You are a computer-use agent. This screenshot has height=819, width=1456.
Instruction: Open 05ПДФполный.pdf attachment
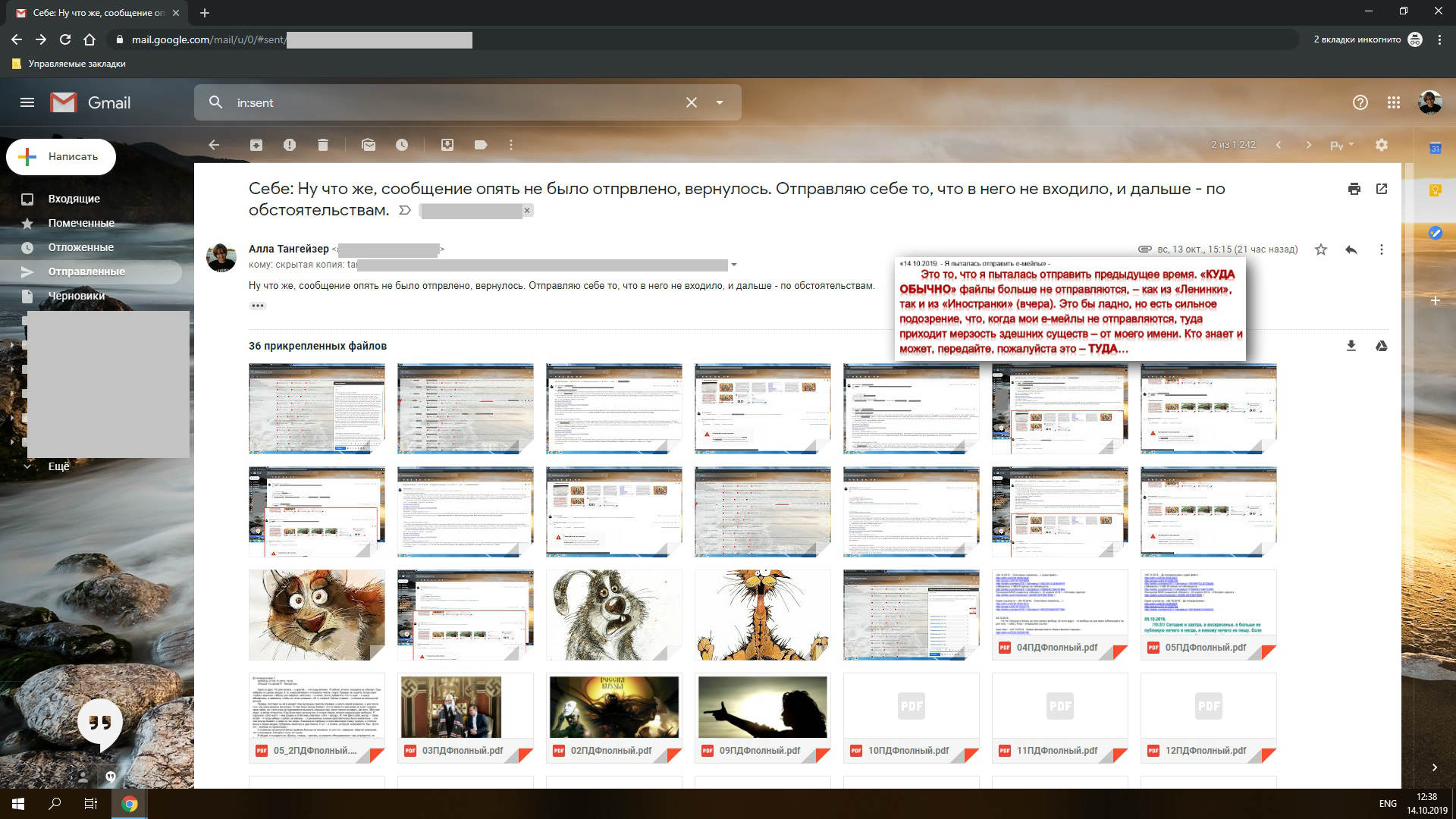(x=1208, y=615)
